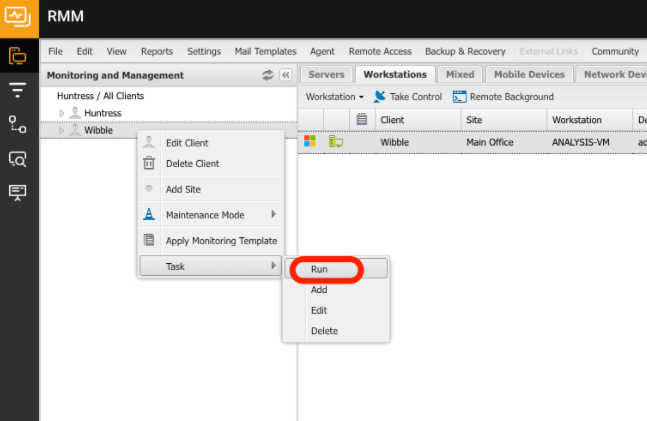Screen dimensions: 647x421
Task: Open the View menu
Action: [116, 51]
